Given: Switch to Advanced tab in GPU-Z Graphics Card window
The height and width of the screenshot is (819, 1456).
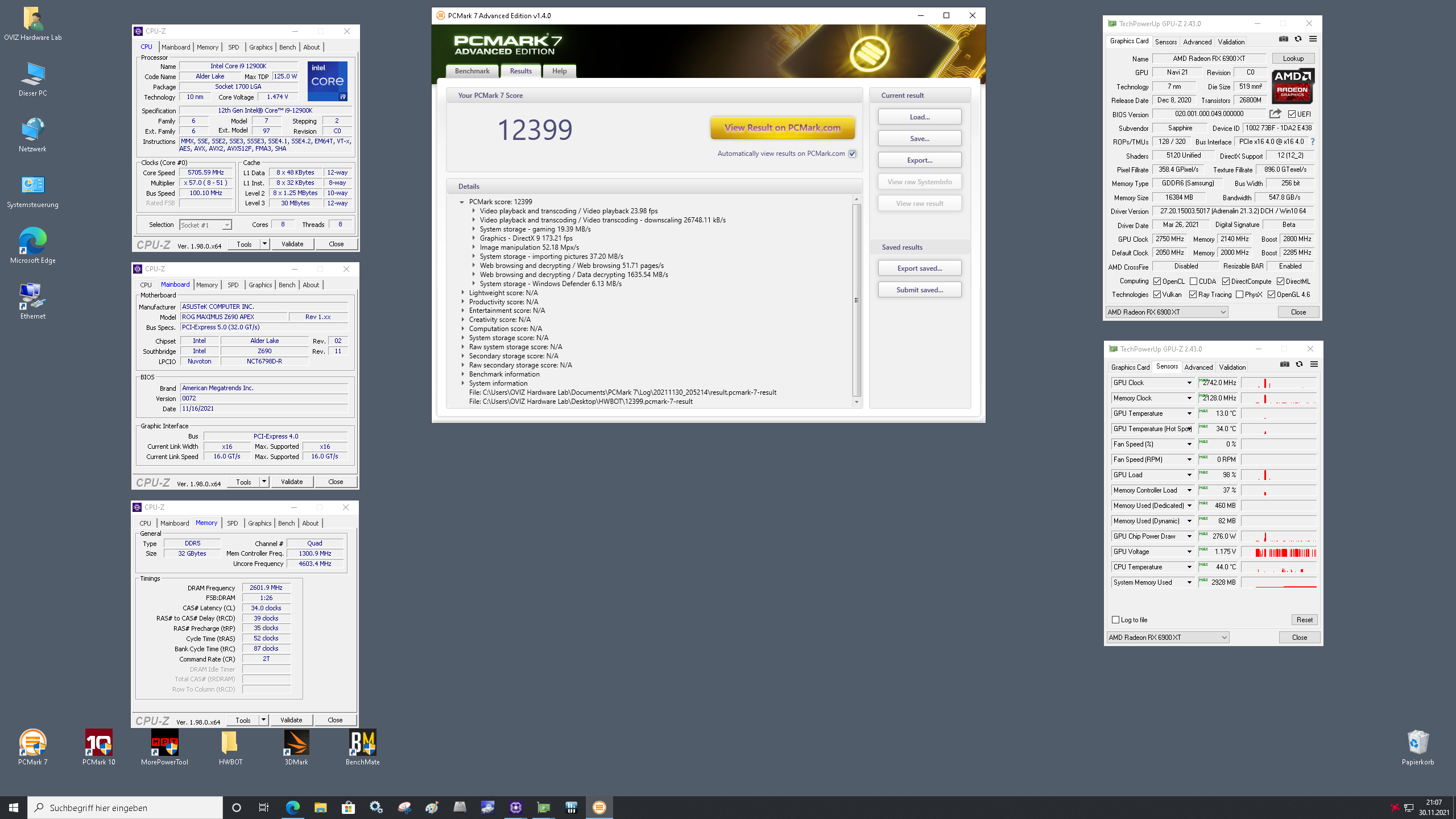Looking at the screenshot, I should point(1197,42).
